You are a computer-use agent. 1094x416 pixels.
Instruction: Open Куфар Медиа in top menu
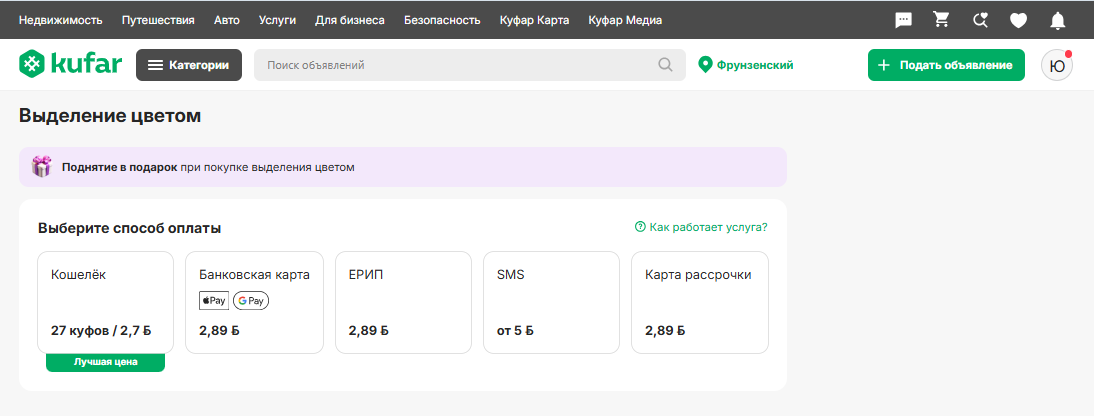click(x=625, y=20)
